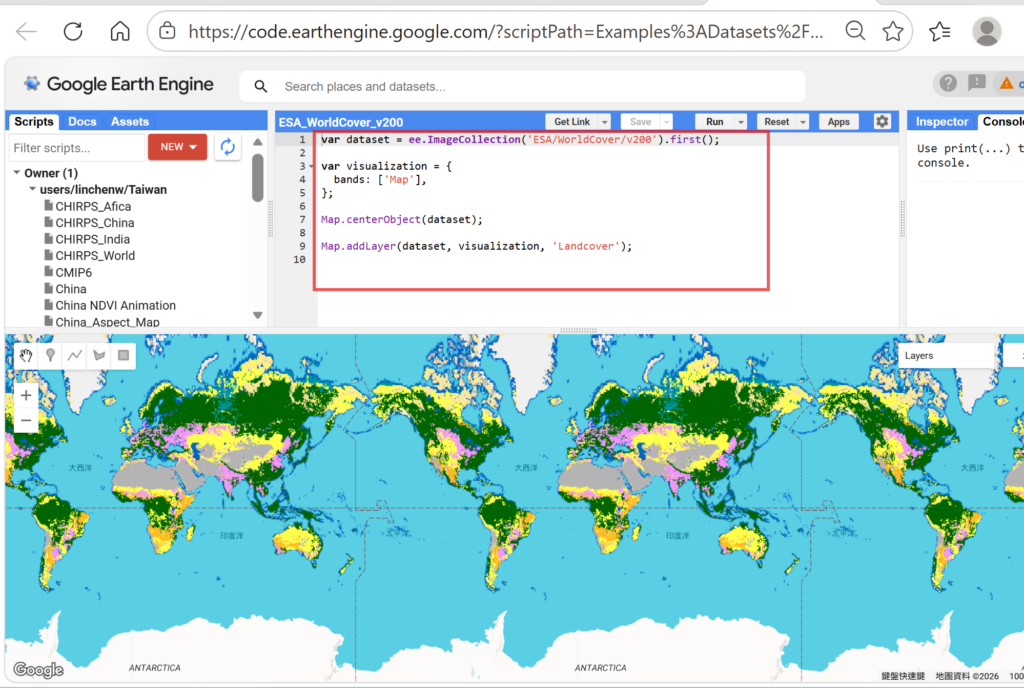Click the send feedback icon
The width and height of the screenshot is (1024, 688).
[x=977, y=84]
